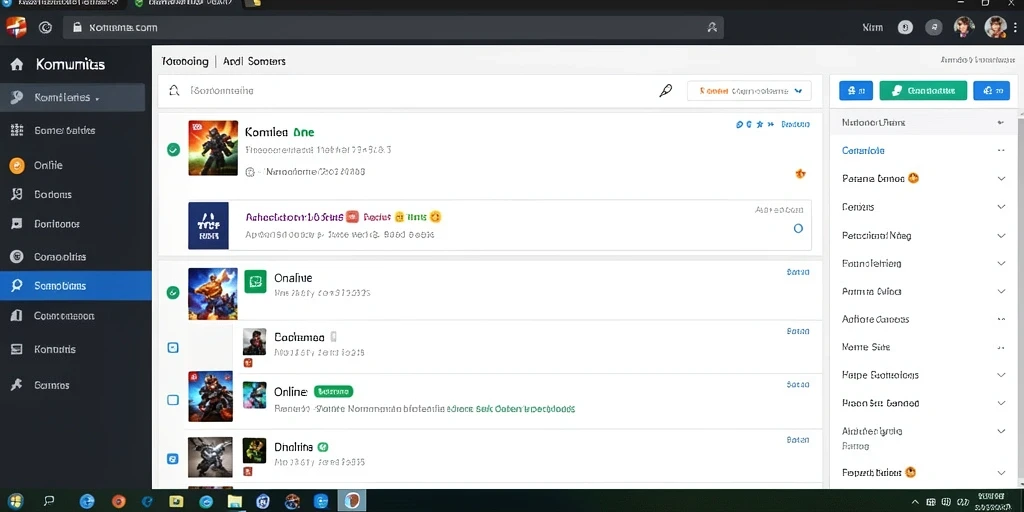Open the highlighted active taskbar app icon
The height and width of the screenshot is (512, 1024).
click(x=352, y=501)
